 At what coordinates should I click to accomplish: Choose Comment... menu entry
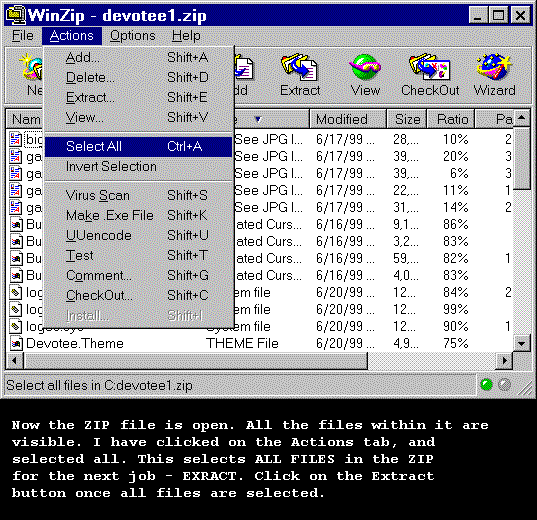pyautogui.click(x=139, y=275)
